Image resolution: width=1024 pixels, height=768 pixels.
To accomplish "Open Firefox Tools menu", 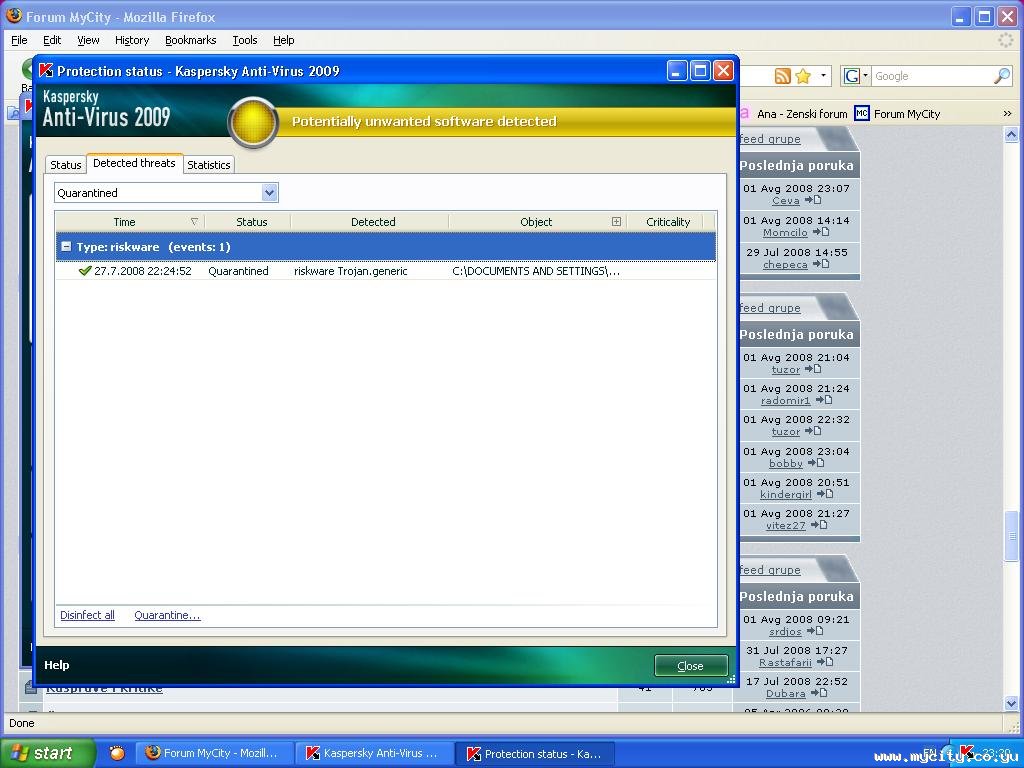I will pos(245,40).
